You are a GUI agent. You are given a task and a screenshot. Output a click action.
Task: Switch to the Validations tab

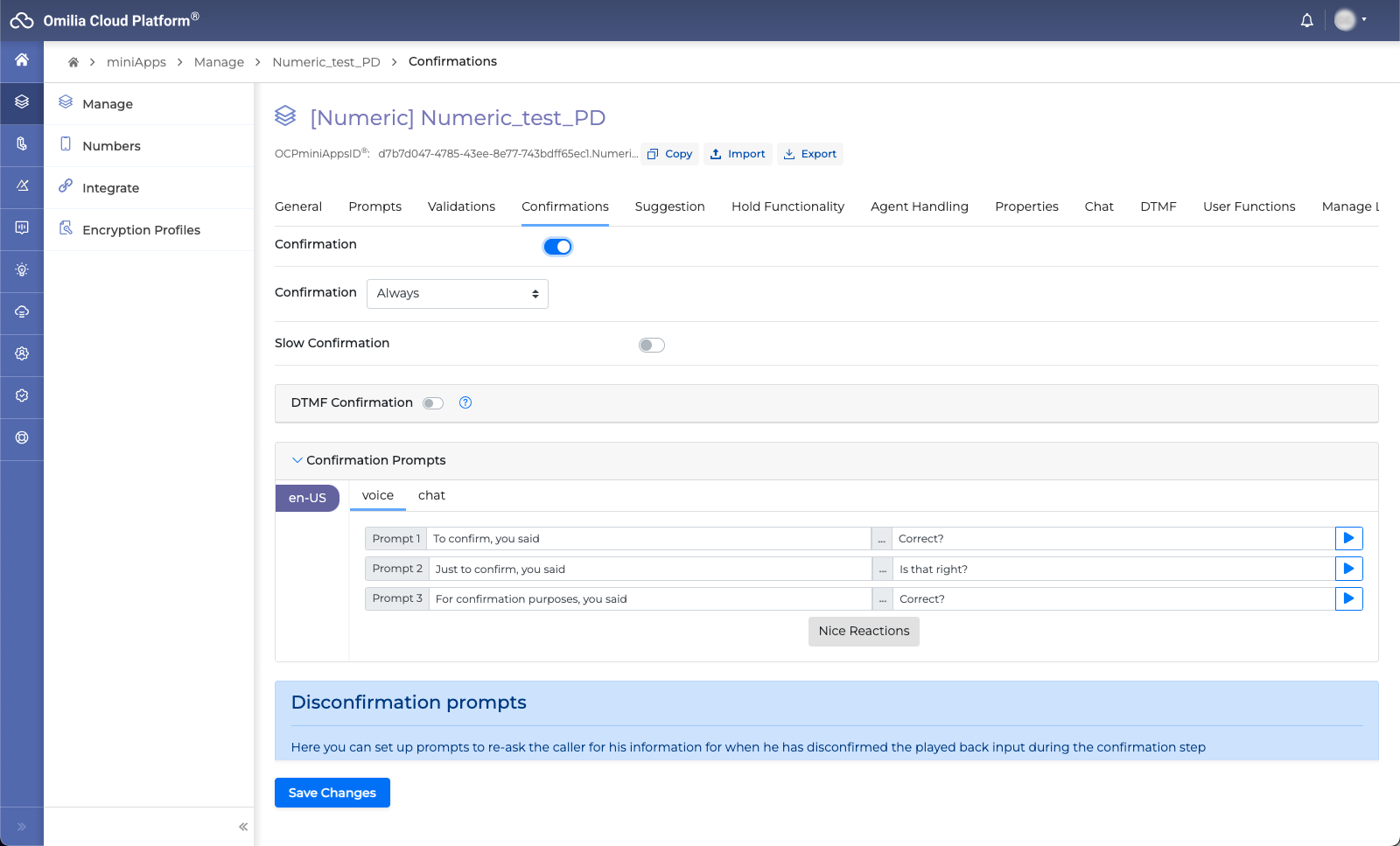tap(461, 206)
